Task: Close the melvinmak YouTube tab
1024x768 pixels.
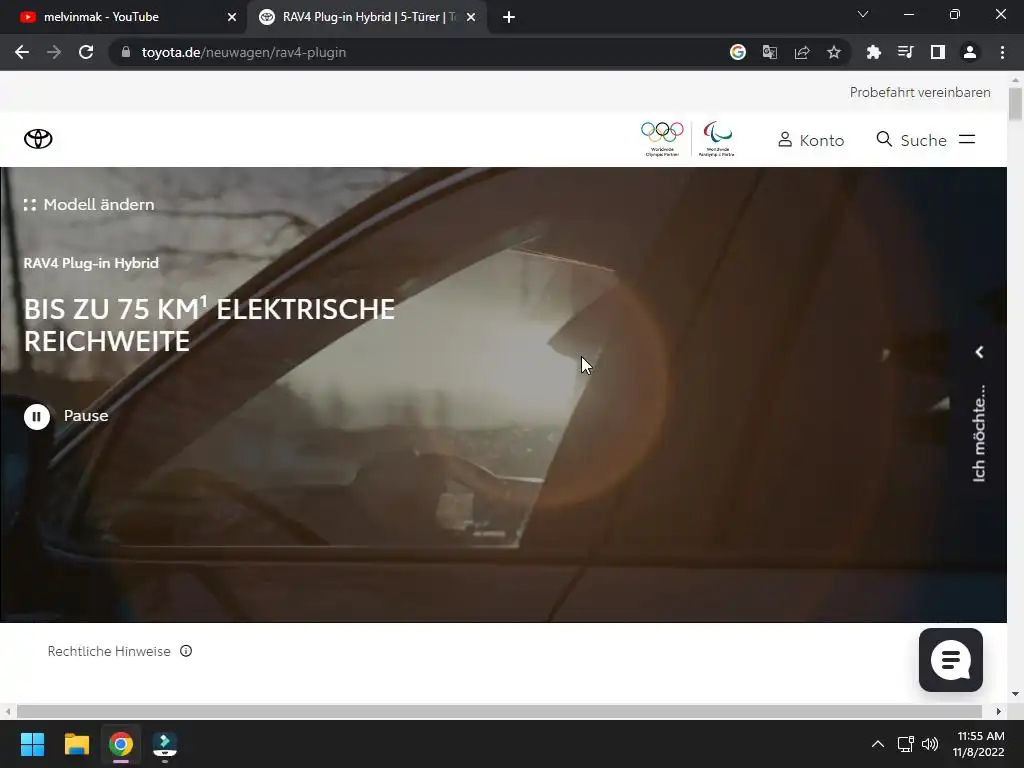Action: [232, 18]
